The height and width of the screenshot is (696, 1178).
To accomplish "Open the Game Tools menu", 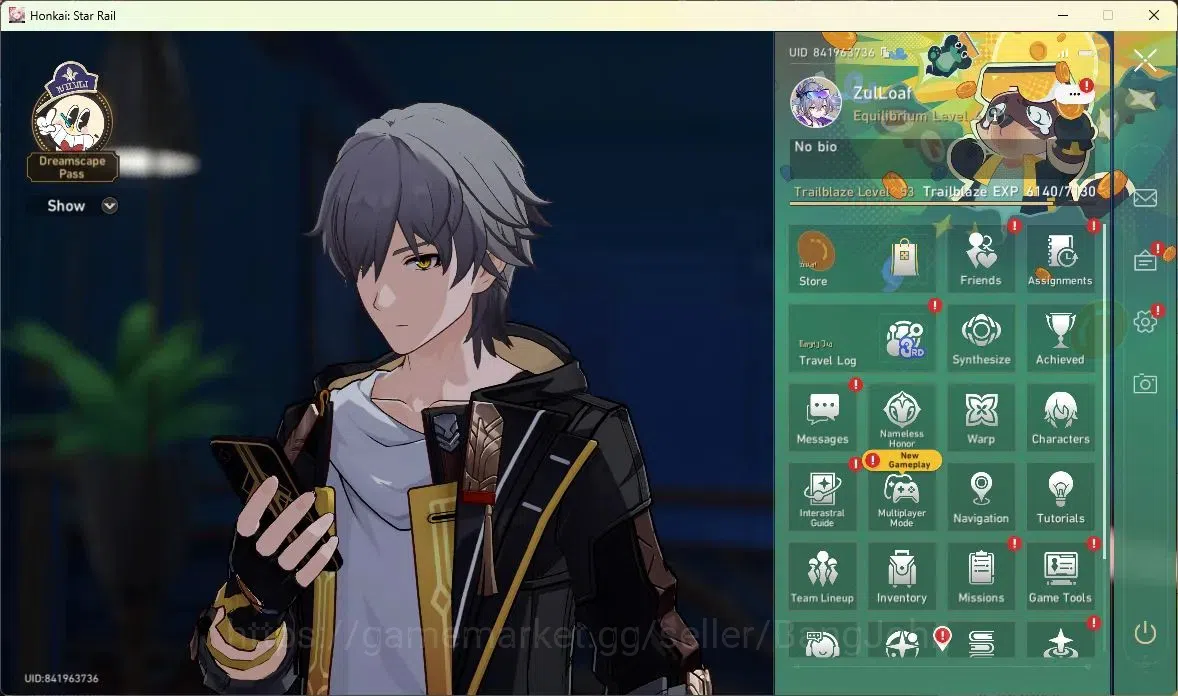I will click(1060, 576).
